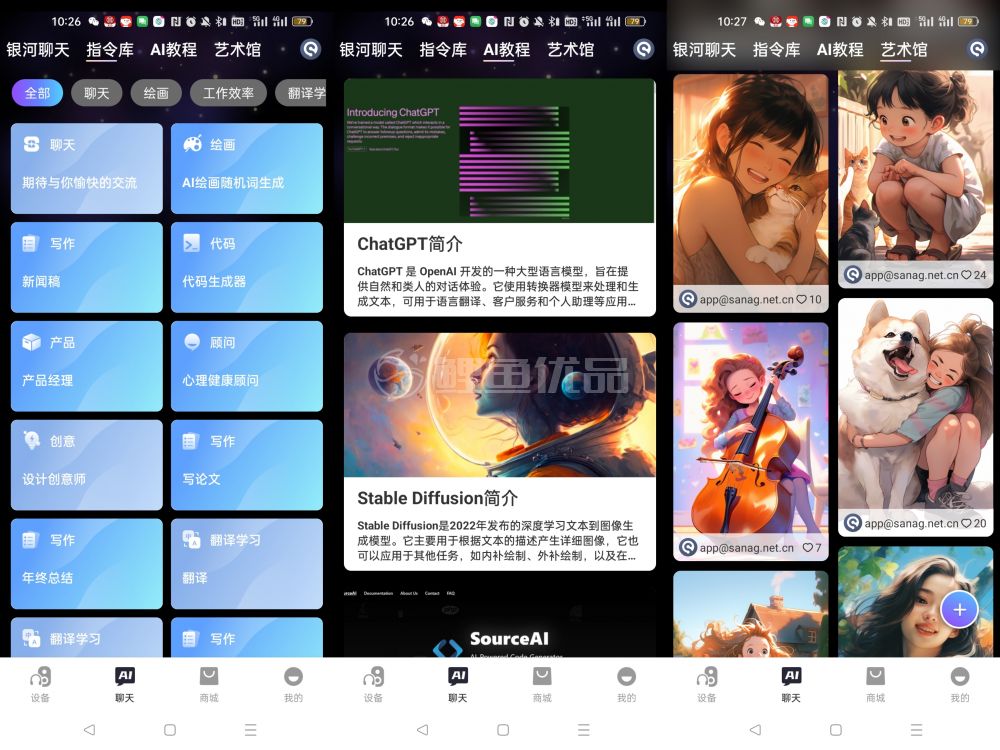Select the 全部 filter chip
This screenshot has height=750, width=1000.
tap(38, 93)
